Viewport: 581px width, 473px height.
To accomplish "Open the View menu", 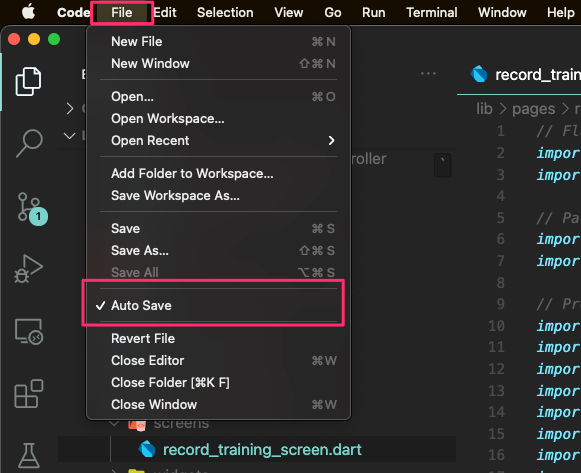I will pyautogui.click(x=289, y=13).
